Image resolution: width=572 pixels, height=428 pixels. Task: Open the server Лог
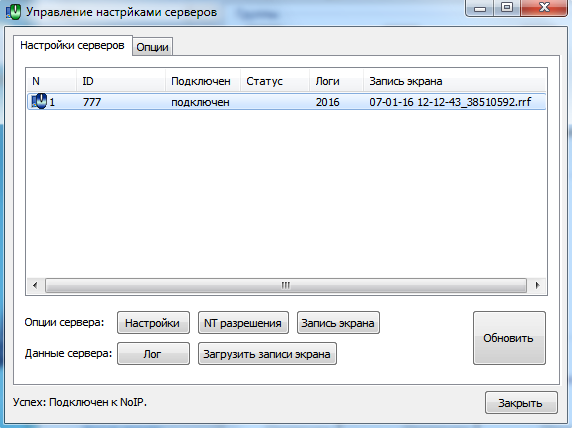(x=153, y=354)
